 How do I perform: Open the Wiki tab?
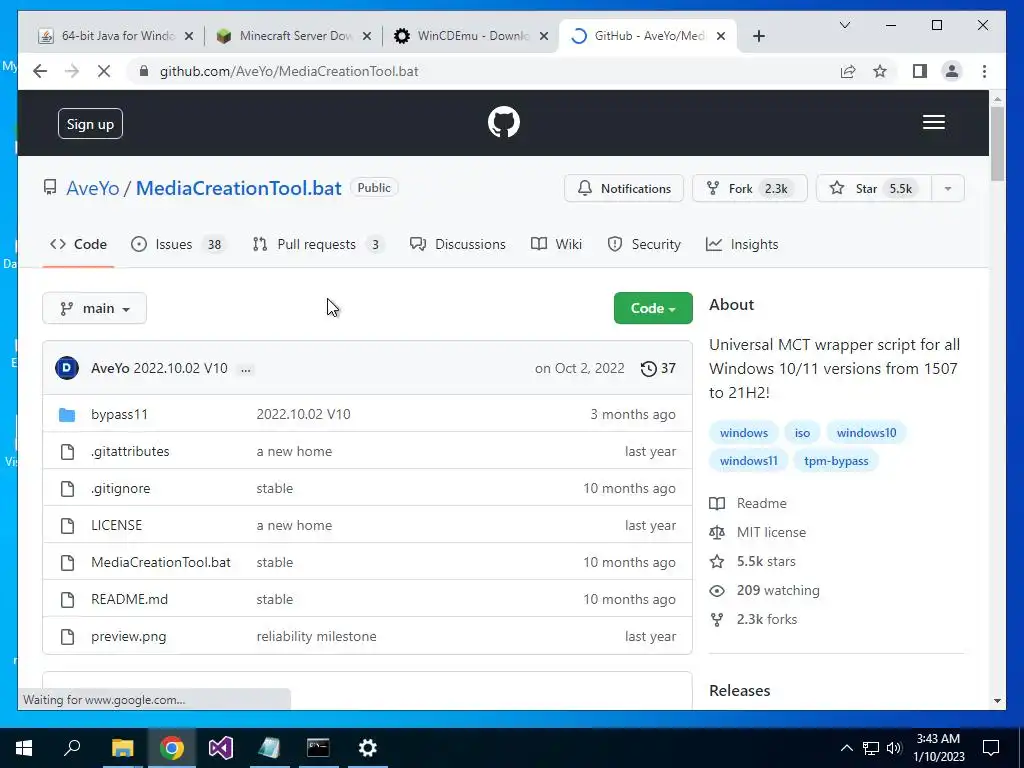[x=556, y=244]
